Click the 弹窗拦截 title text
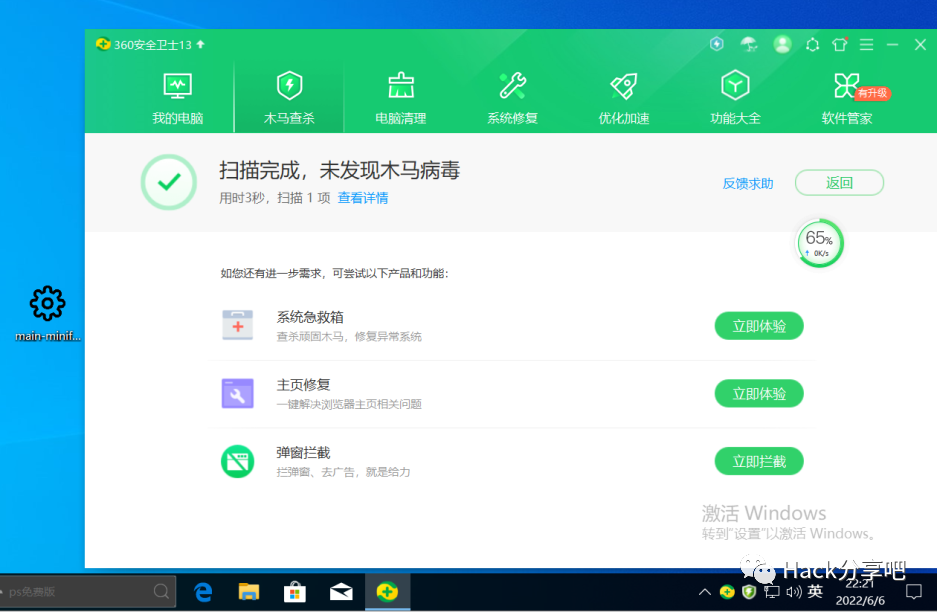 click(x=303, y=452)
